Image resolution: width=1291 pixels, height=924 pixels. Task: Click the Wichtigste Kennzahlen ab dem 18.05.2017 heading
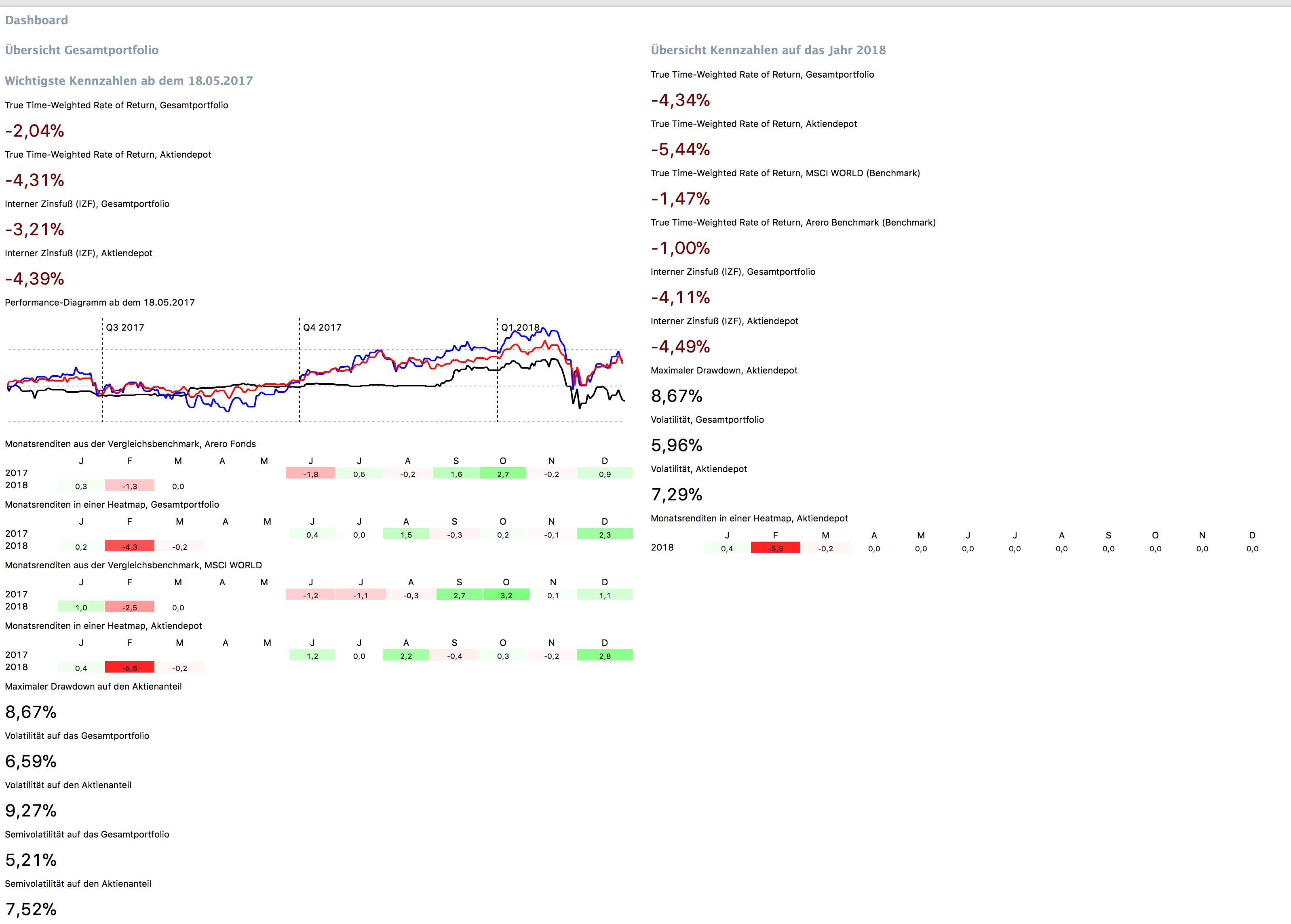click(x=129, y=81)
